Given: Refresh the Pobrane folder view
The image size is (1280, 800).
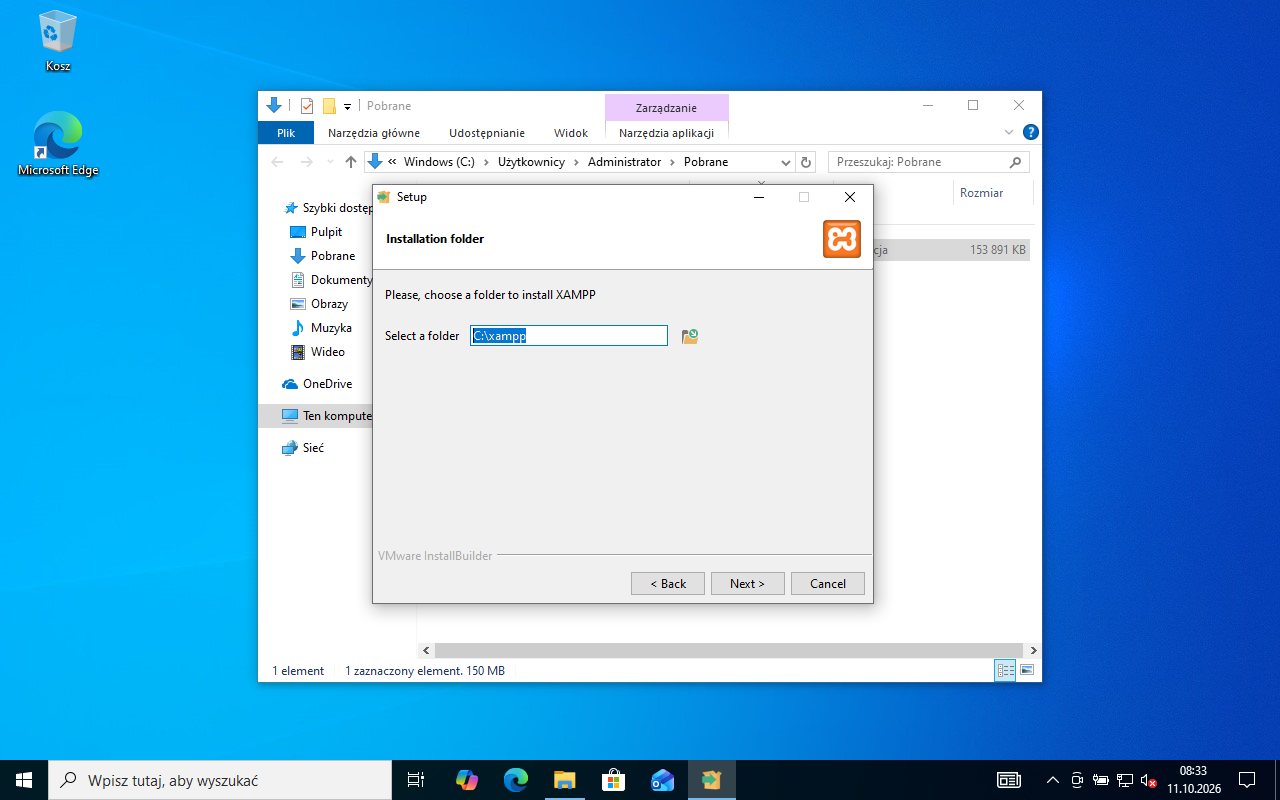Looking at the screenshot, I should tap(806, 162).
